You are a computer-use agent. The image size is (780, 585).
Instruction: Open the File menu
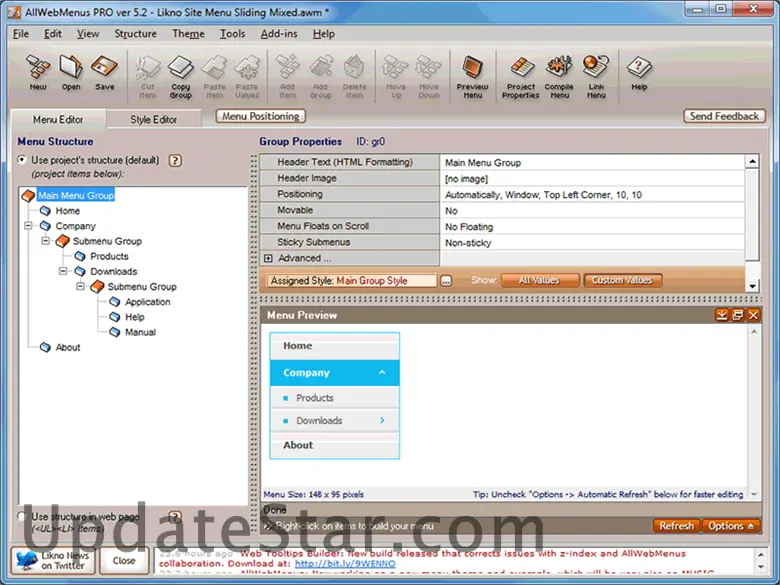point(21,34)
